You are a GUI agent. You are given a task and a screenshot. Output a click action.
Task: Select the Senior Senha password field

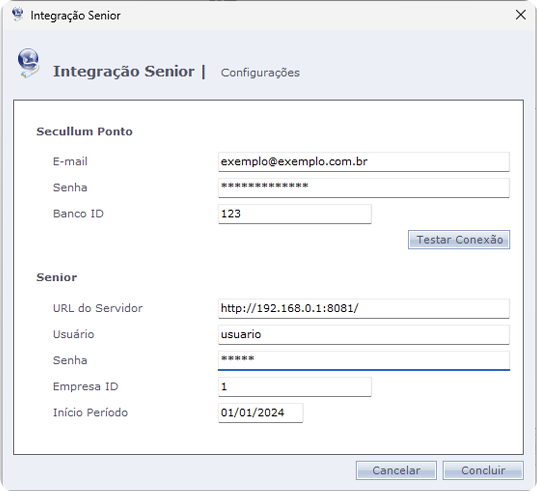[x=364, y=361]
